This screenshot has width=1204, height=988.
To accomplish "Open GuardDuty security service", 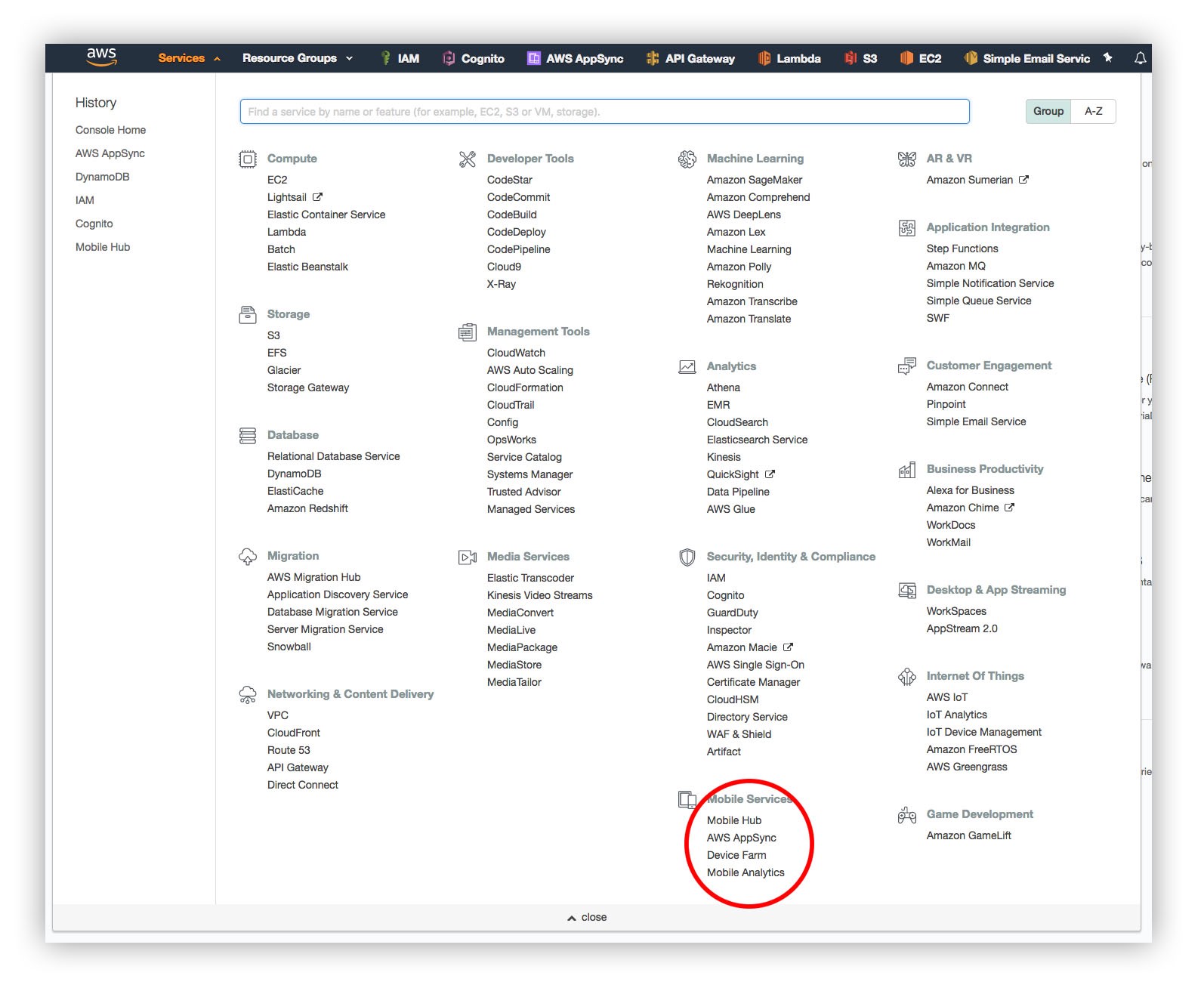I will coord(733,613).
